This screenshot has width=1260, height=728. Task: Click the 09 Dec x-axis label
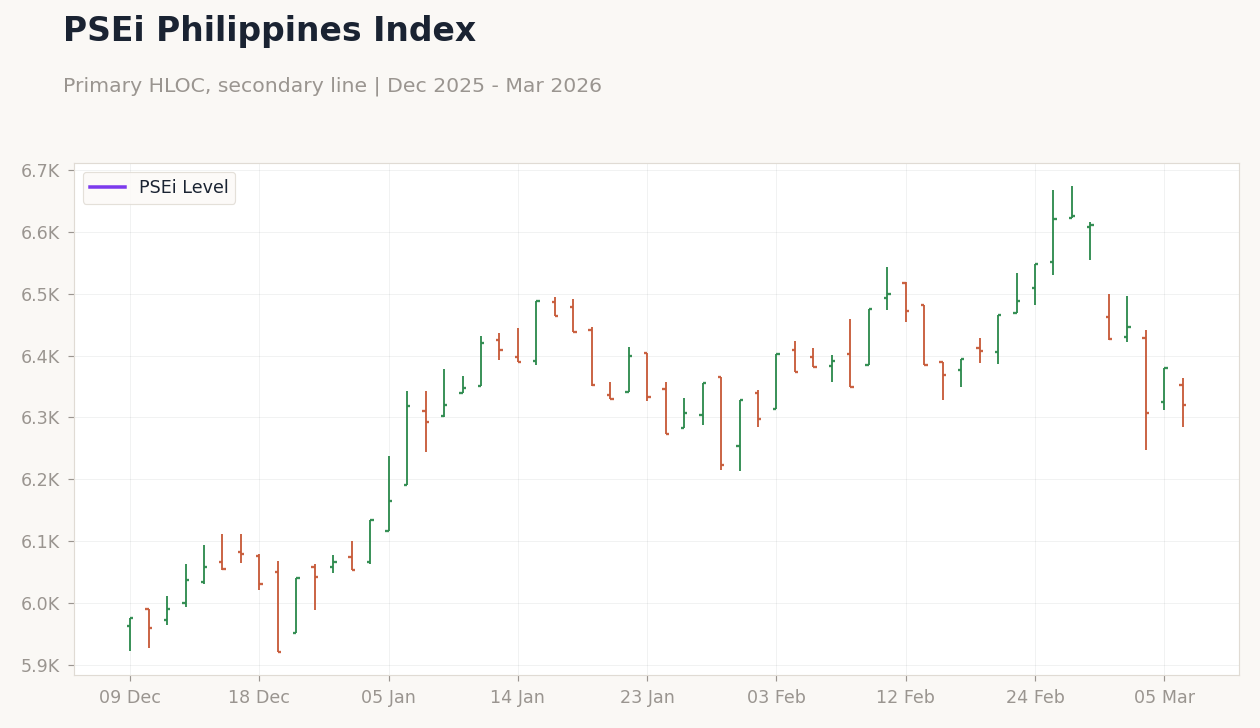[x=130, y=698]
